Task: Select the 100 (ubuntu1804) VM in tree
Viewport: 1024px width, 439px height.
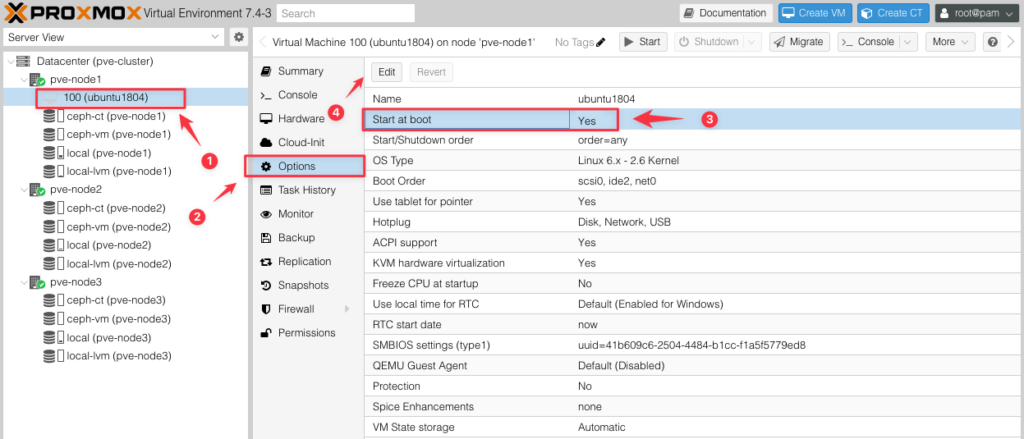Action: click(x=124, y=97)
